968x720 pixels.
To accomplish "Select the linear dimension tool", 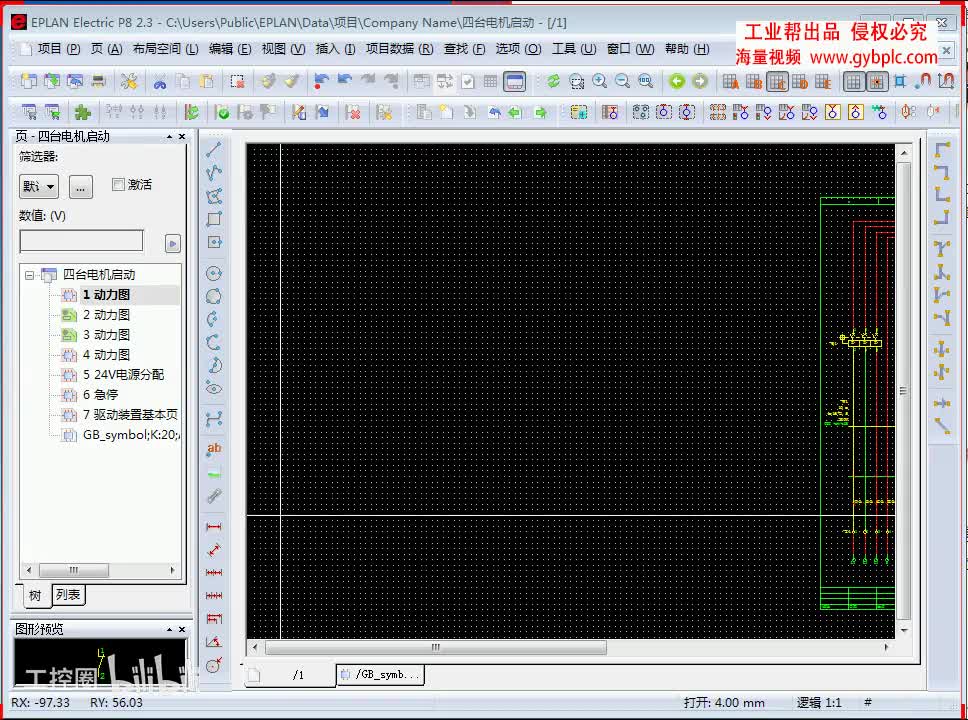I will [214, 527].
